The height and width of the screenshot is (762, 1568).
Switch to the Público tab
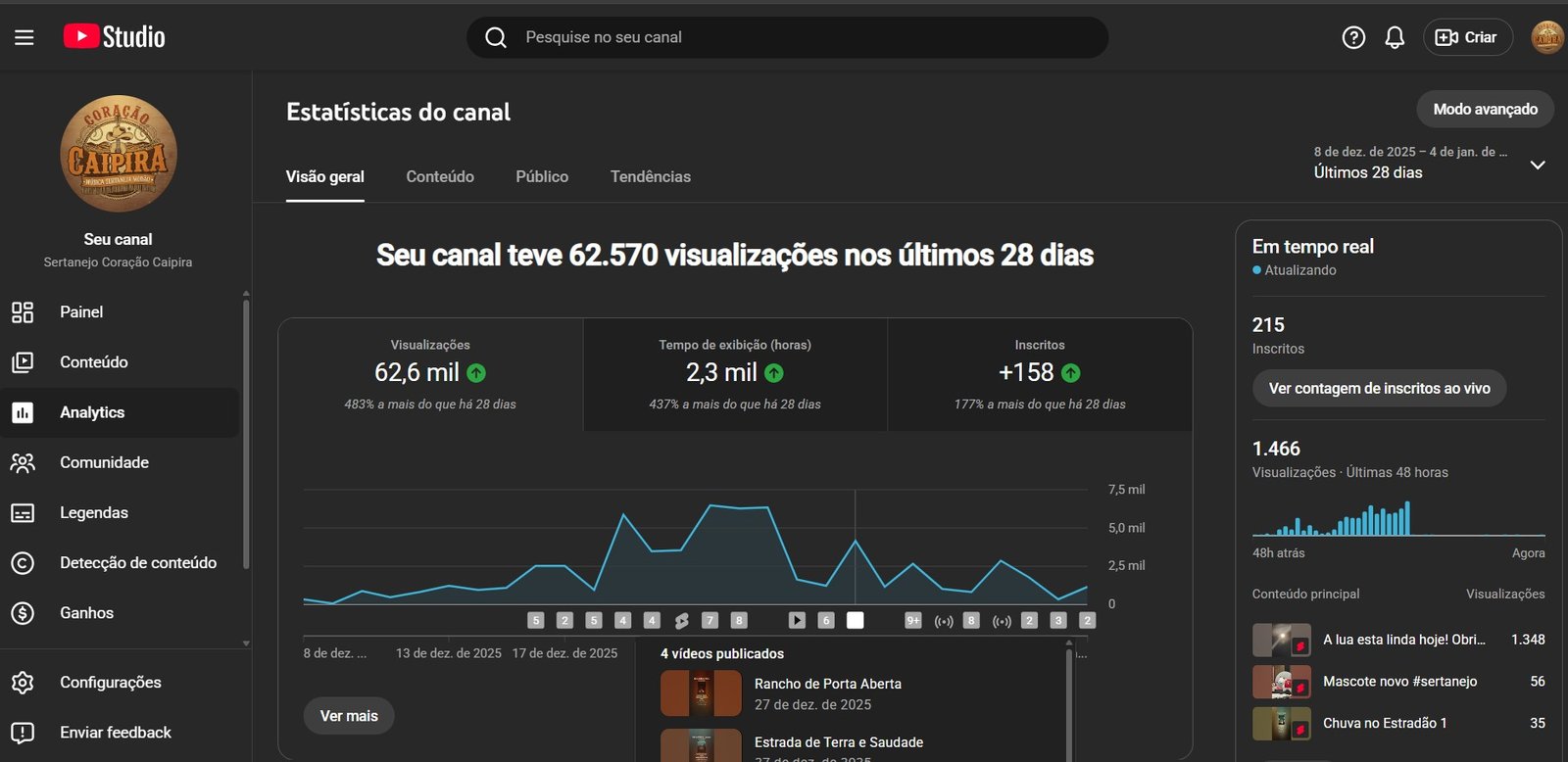pyautogui.click(x=542, y=177)
